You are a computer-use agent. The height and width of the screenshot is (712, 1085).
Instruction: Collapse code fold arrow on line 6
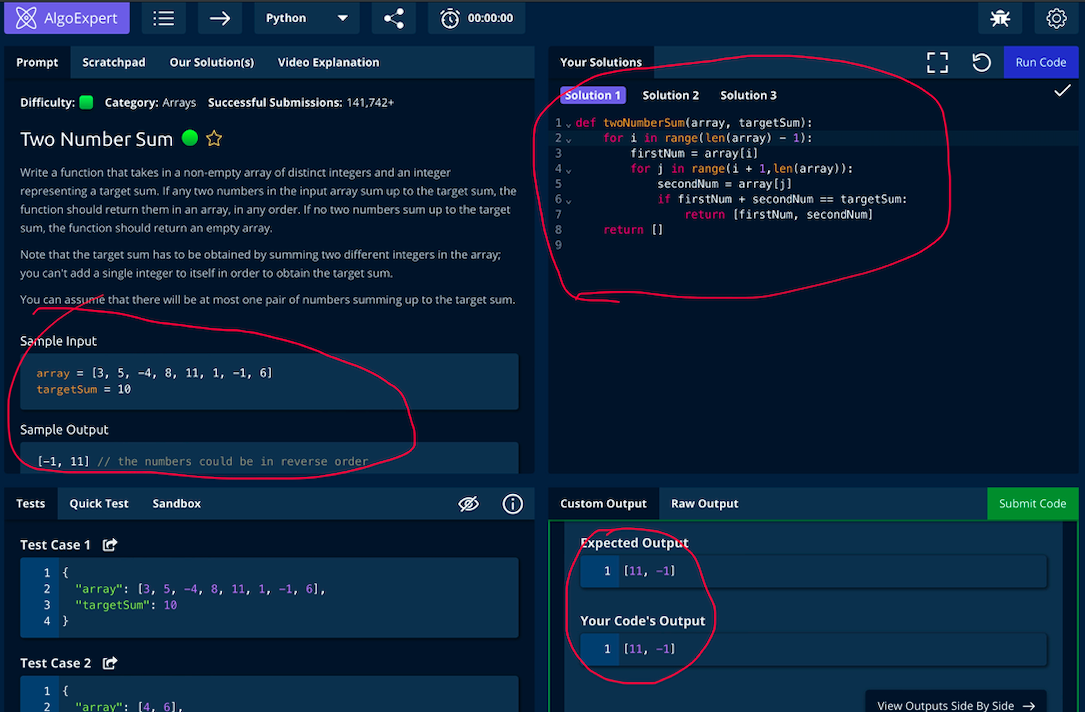pos(569,201)
